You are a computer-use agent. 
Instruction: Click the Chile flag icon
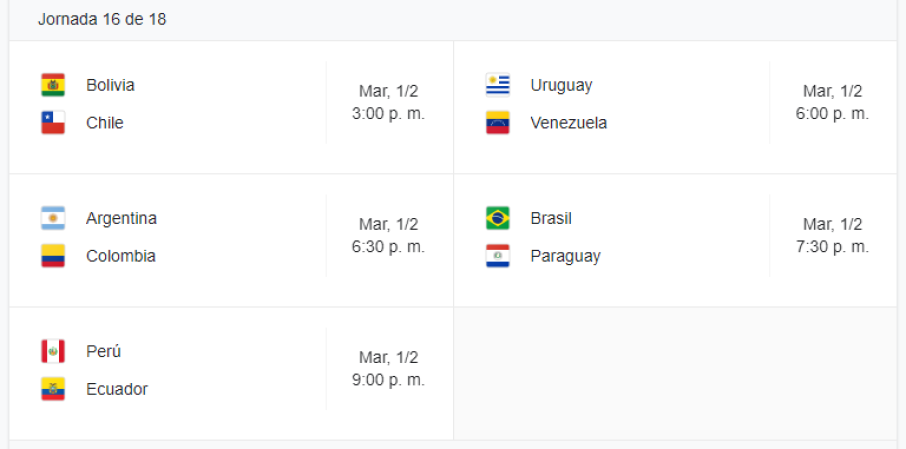point(53,123)
